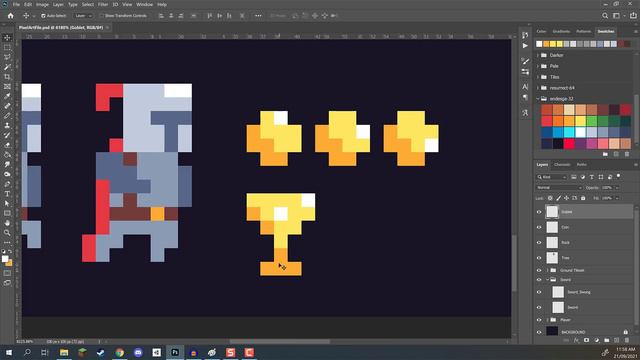Hide the Ground Tileset group via eye icon
Image resolution: width=640 pixels, height=360 pixels.
coord(539,270)
